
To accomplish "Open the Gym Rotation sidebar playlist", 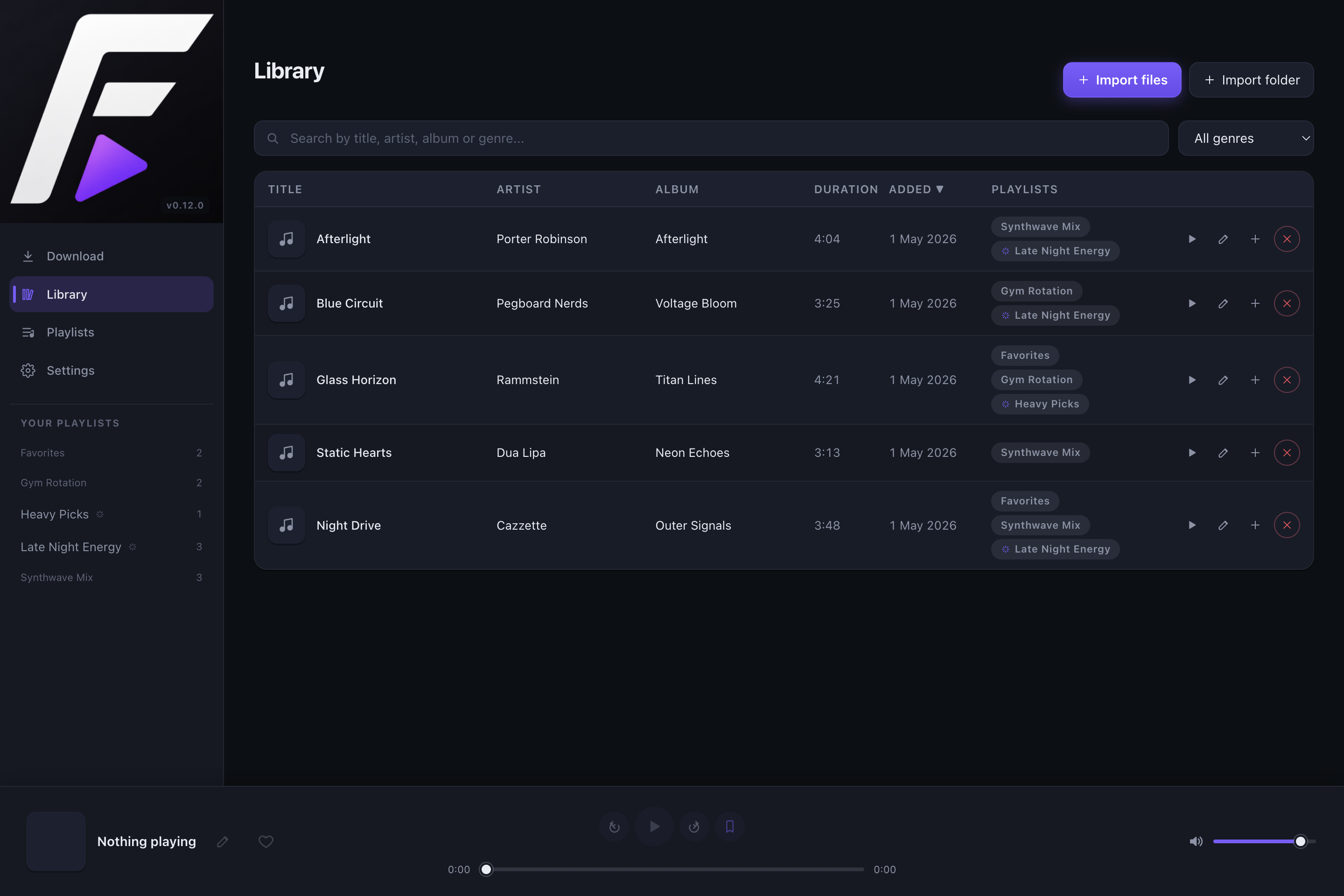I will coord(112,483).
